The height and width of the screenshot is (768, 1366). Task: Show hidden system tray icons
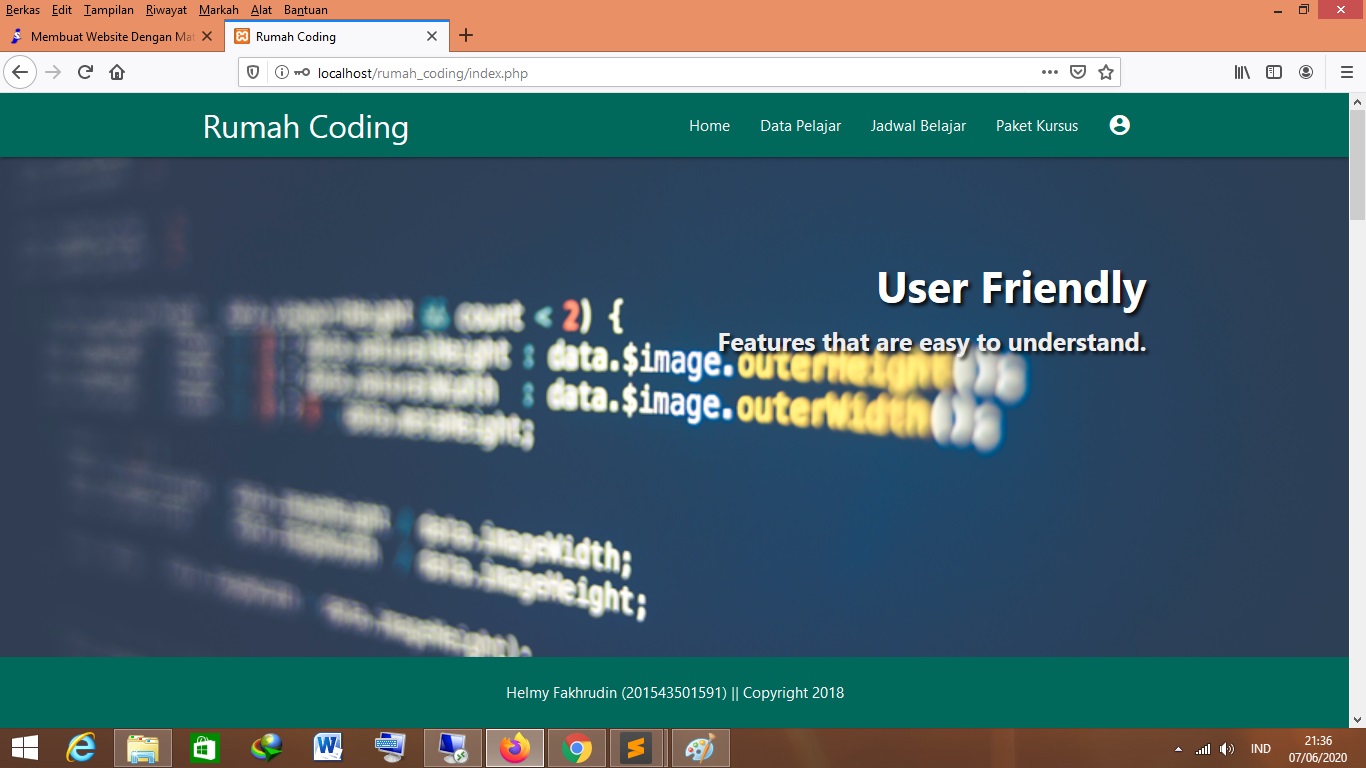pos(1177,749)
